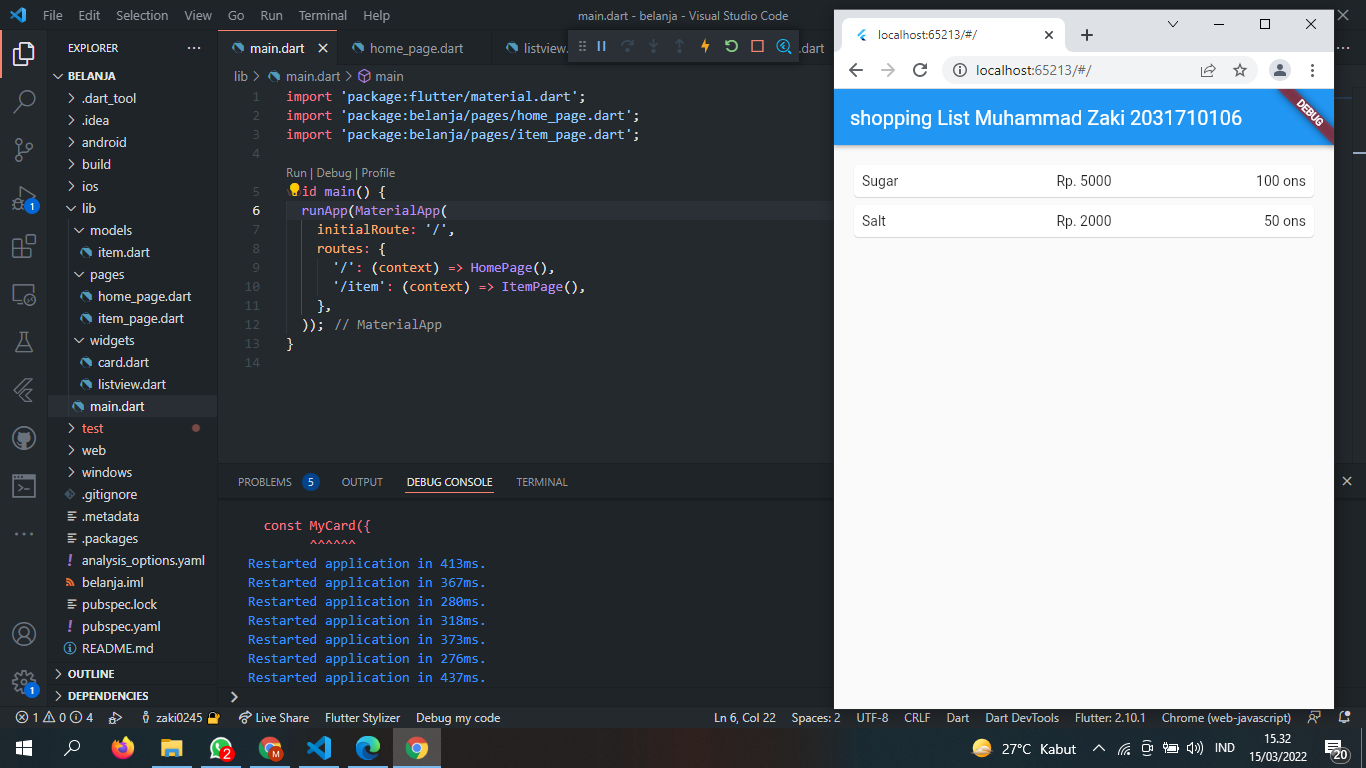Screen dimensions: 1366x768
Task: Click the Debug code lens above main
Action: tap(333, 173)
